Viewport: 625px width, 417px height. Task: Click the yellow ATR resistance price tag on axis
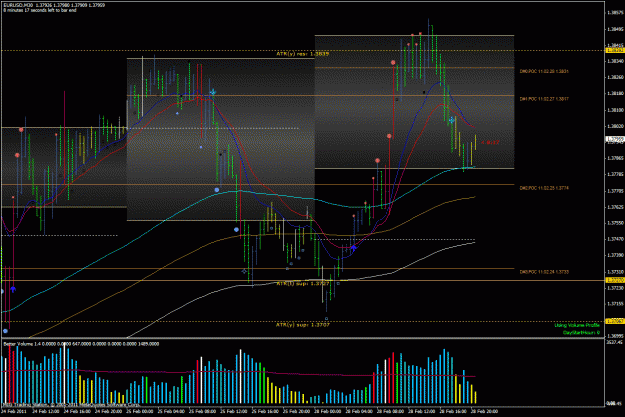pos(615,50)
